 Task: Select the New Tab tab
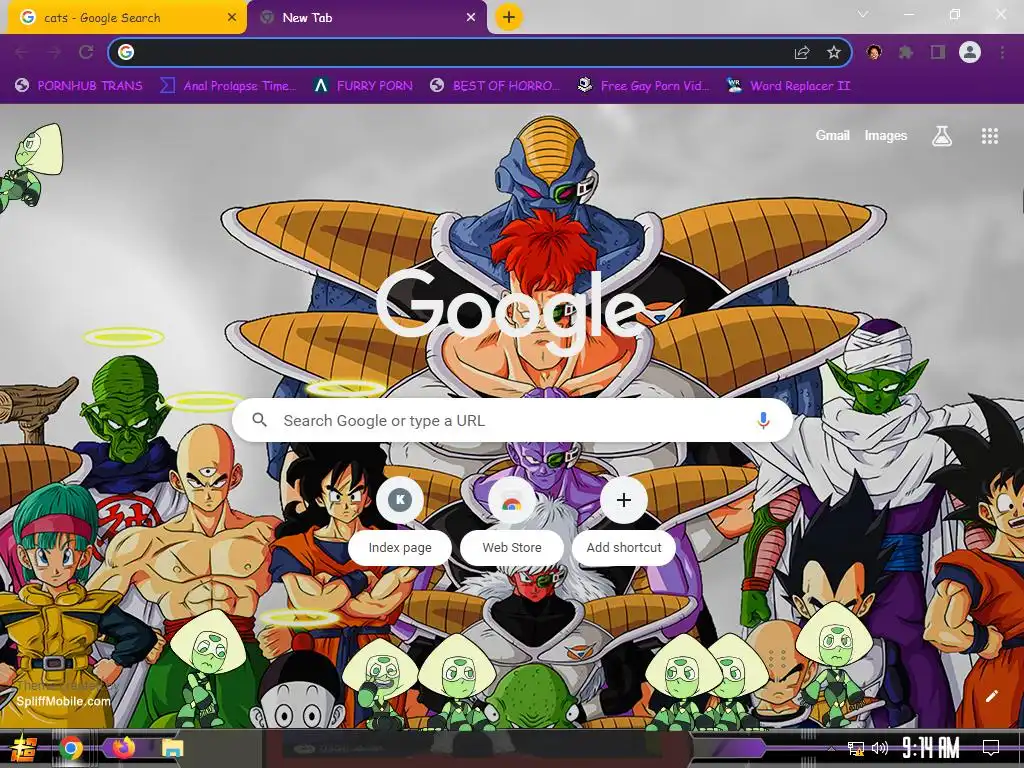point(366,18)
